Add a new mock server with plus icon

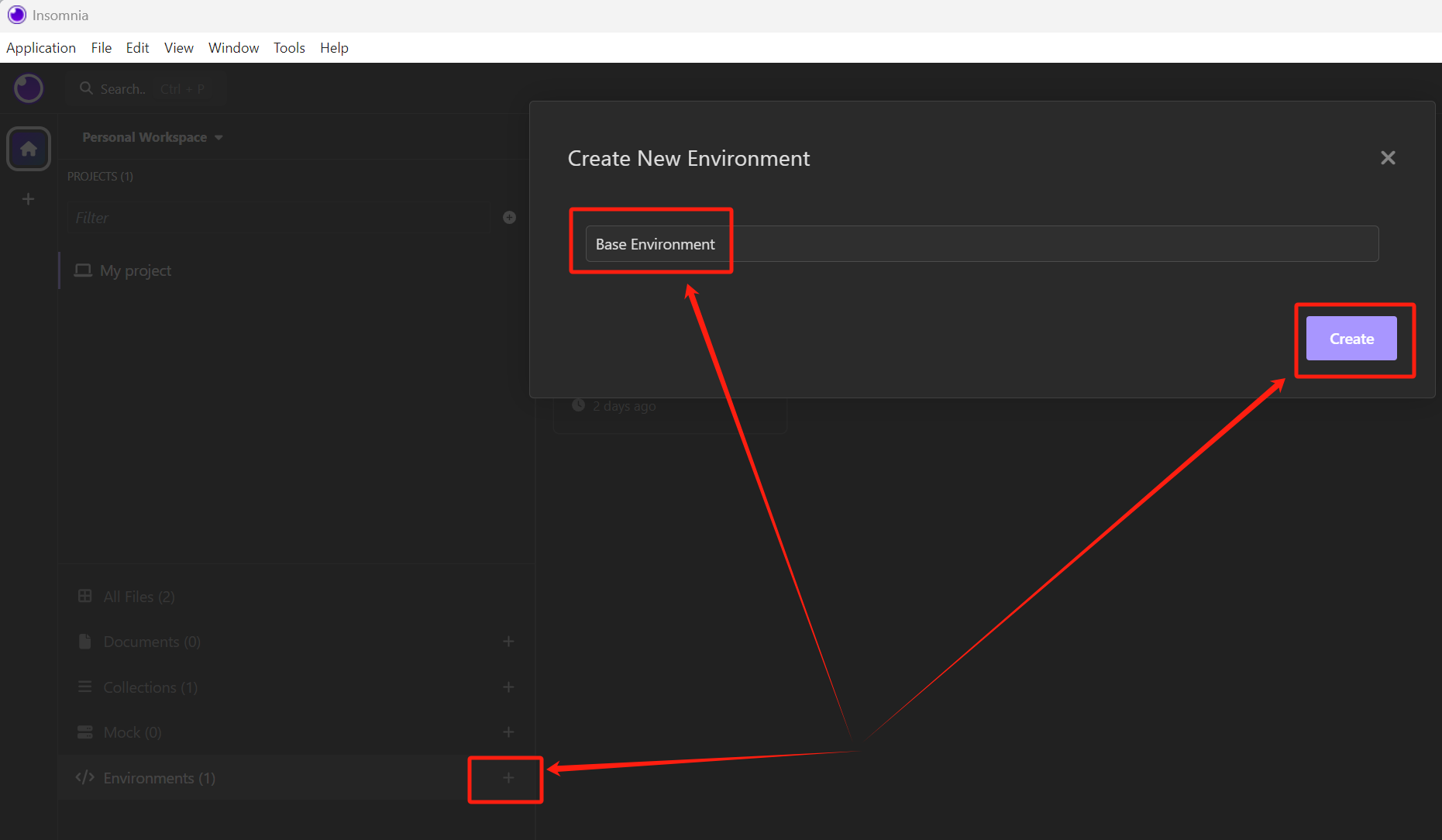click(508, 732)
